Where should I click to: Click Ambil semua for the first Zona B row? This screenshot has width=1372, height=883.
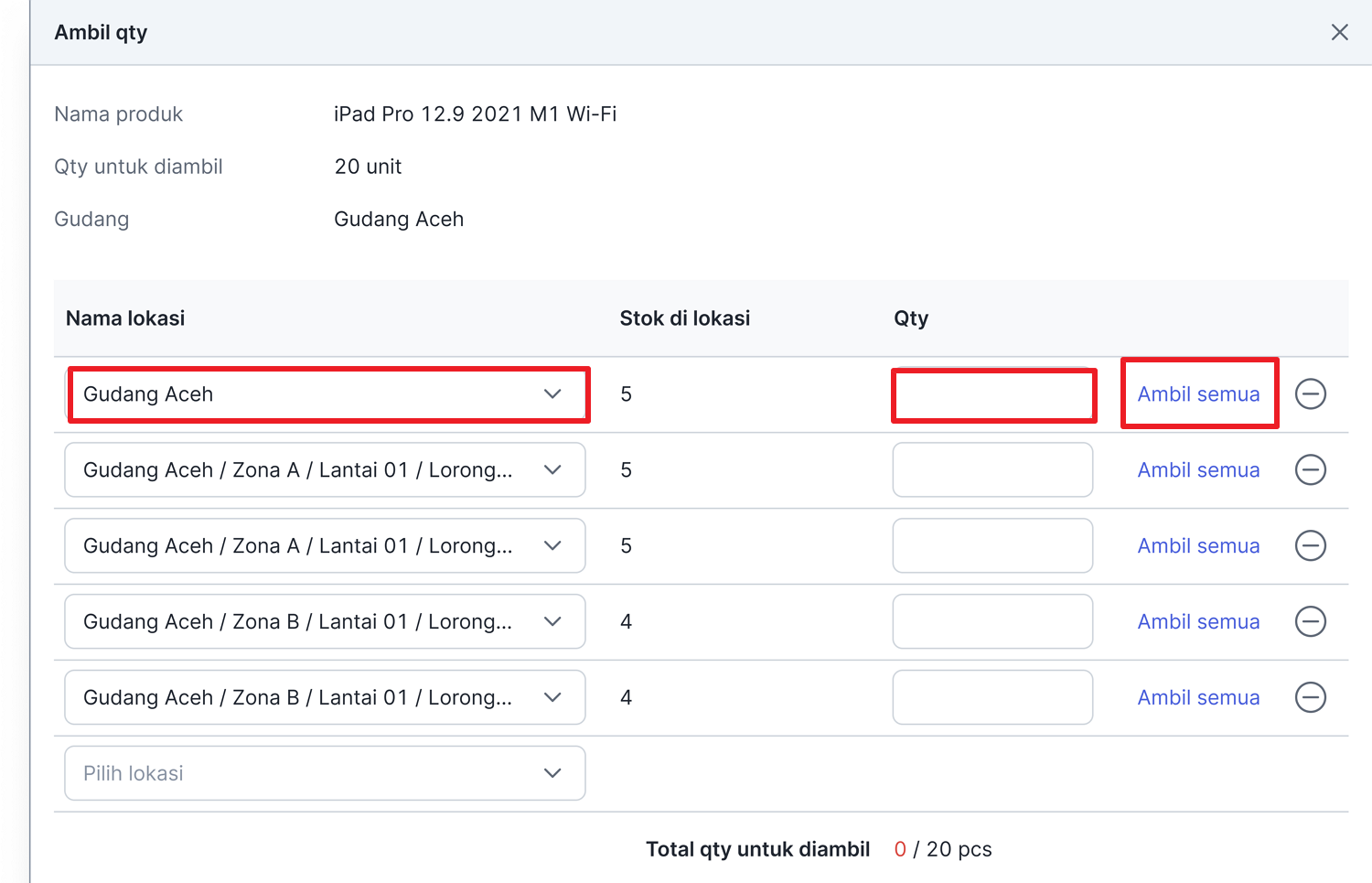pyautogui.click(x=1198, y=622)
